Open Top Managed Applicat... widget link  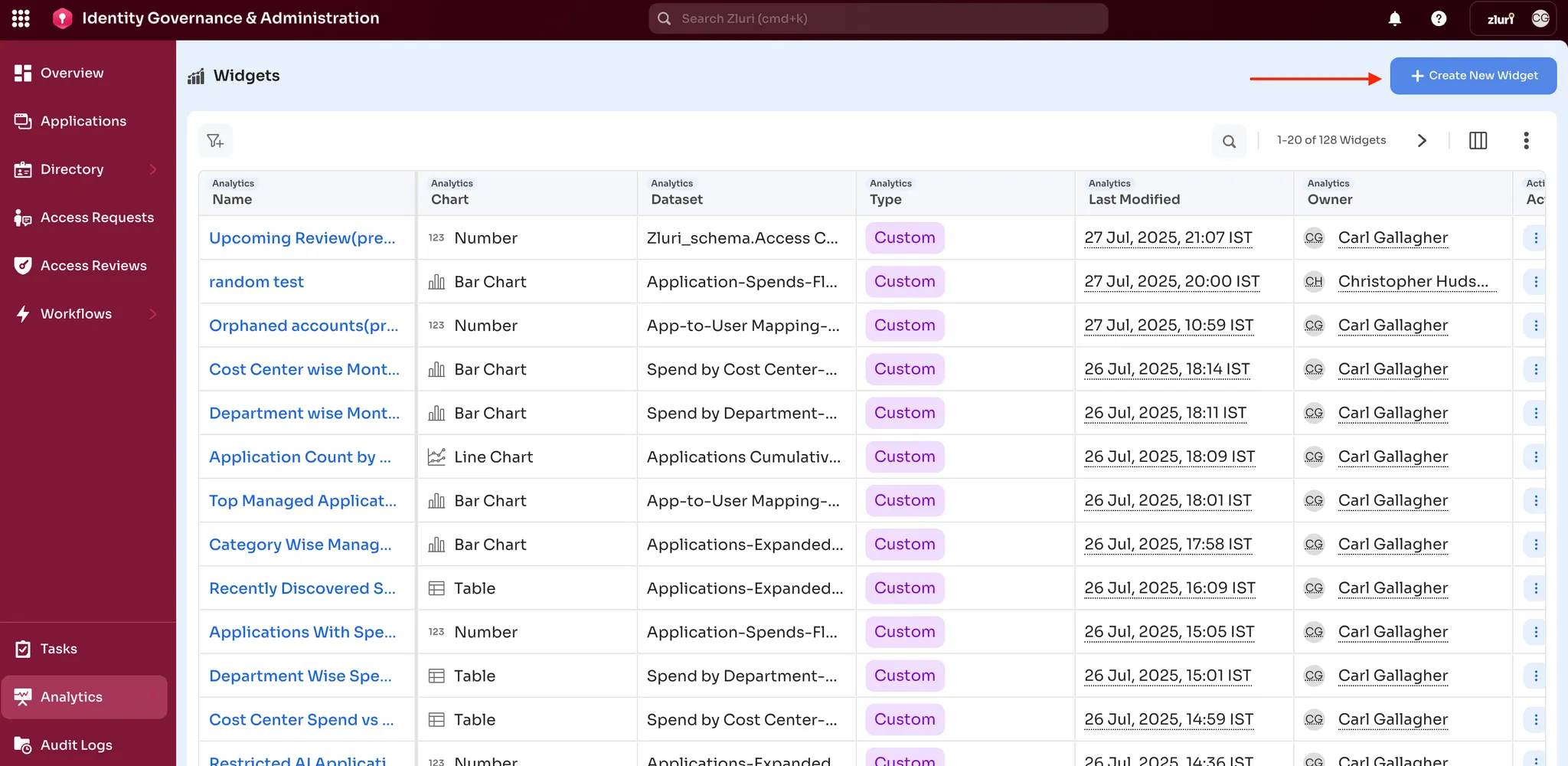click(303, 501)
